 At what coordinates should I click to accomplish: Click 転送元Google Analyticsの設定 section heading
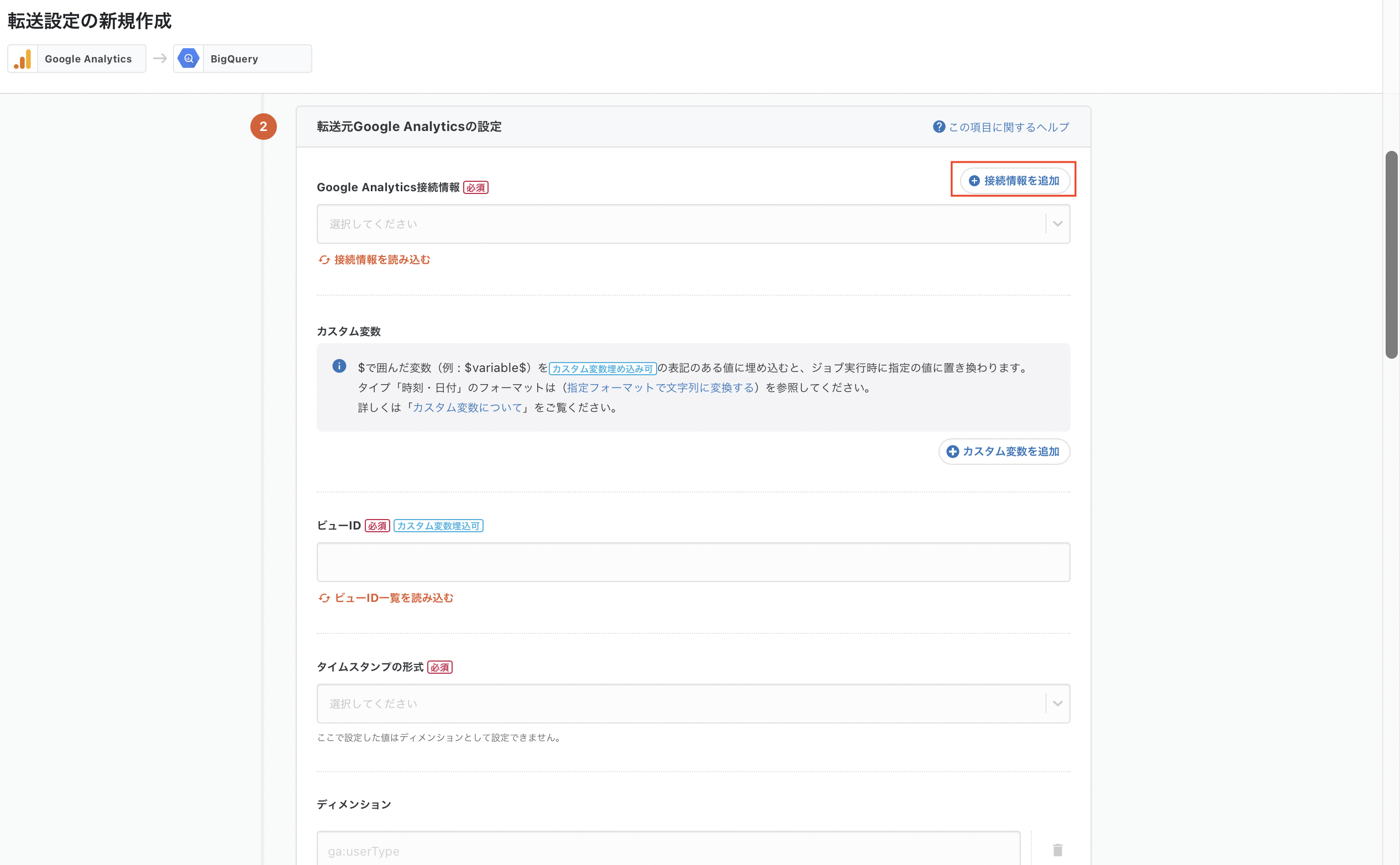[409, 127]
